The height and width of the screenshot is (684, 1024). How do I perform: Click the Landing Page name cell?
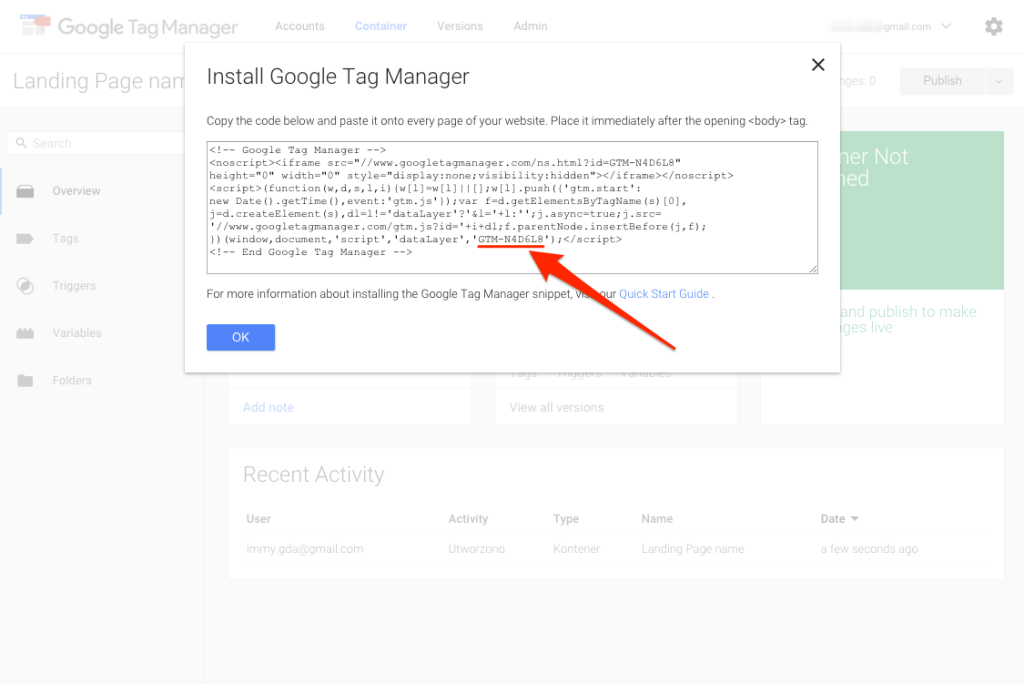pos(692,549)
